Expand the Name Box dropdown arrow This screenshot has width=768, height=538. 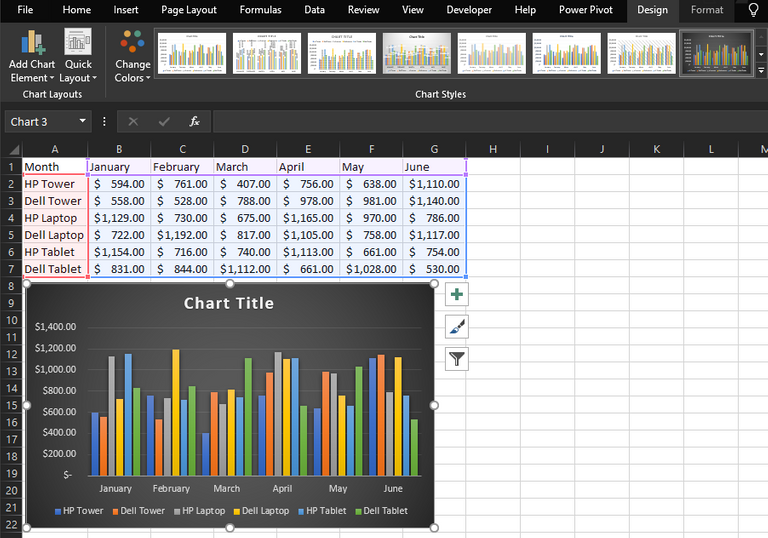click(82, 121)
